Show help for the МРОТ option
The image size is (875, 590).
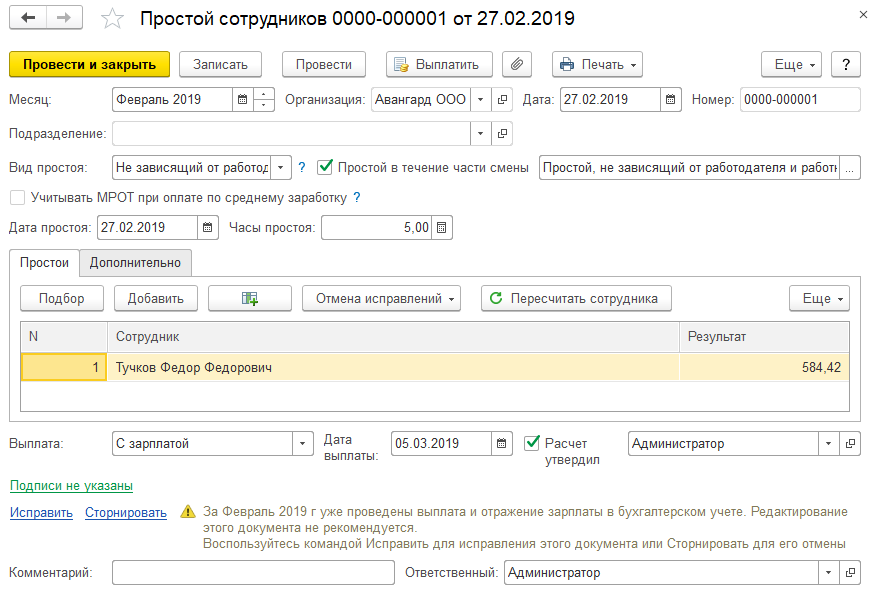[357, 198]
